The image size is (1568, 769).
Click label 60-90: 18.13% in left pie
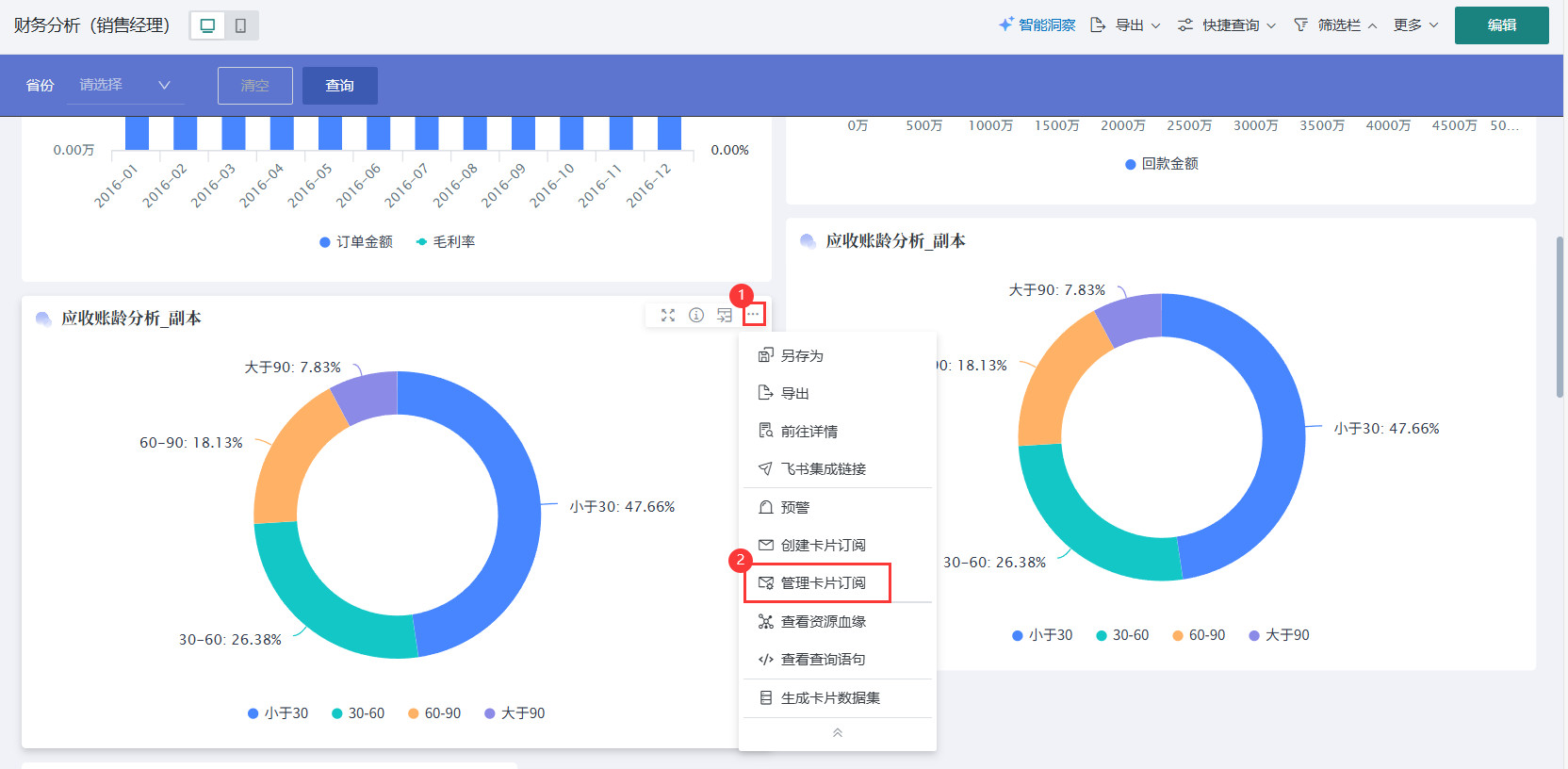coord(191,443)
